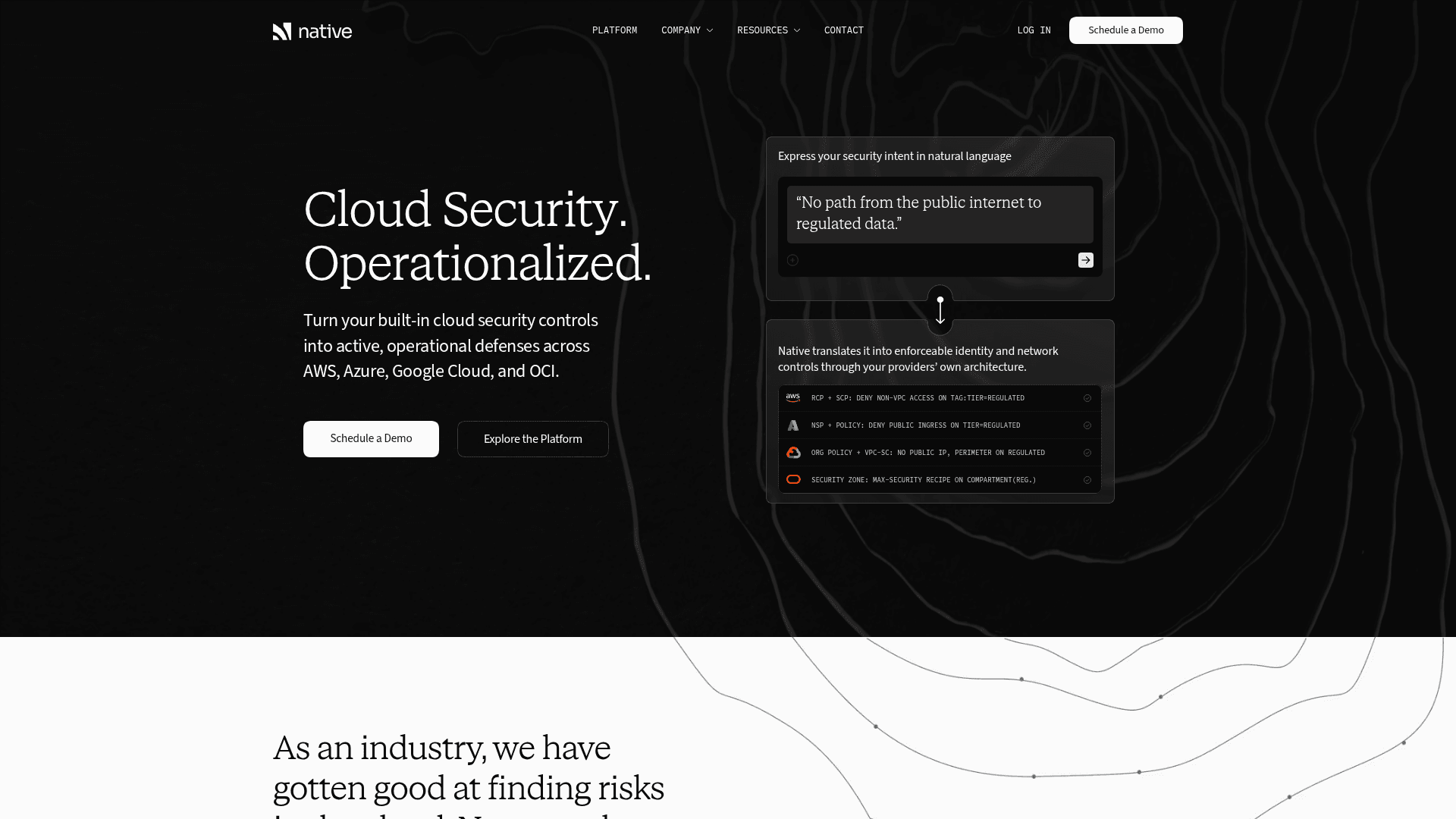Click the Org Policy + VPC-SC no public IP text
The width and height of the screenshot is (1456, 819).
928,453
